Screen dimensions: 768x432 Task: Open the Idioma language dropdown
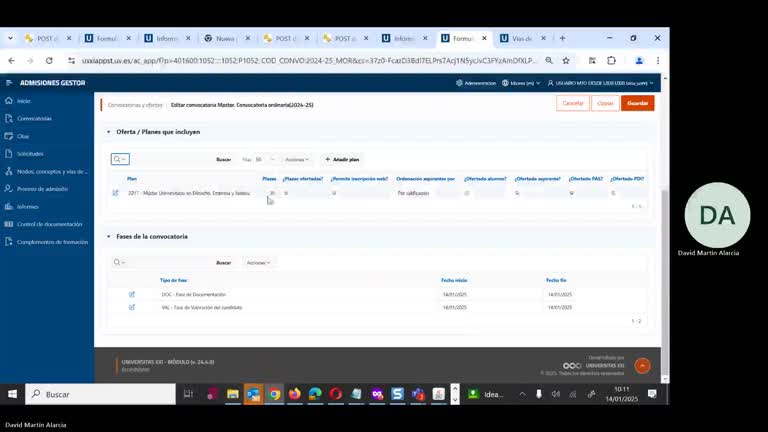tap(521, 83)
